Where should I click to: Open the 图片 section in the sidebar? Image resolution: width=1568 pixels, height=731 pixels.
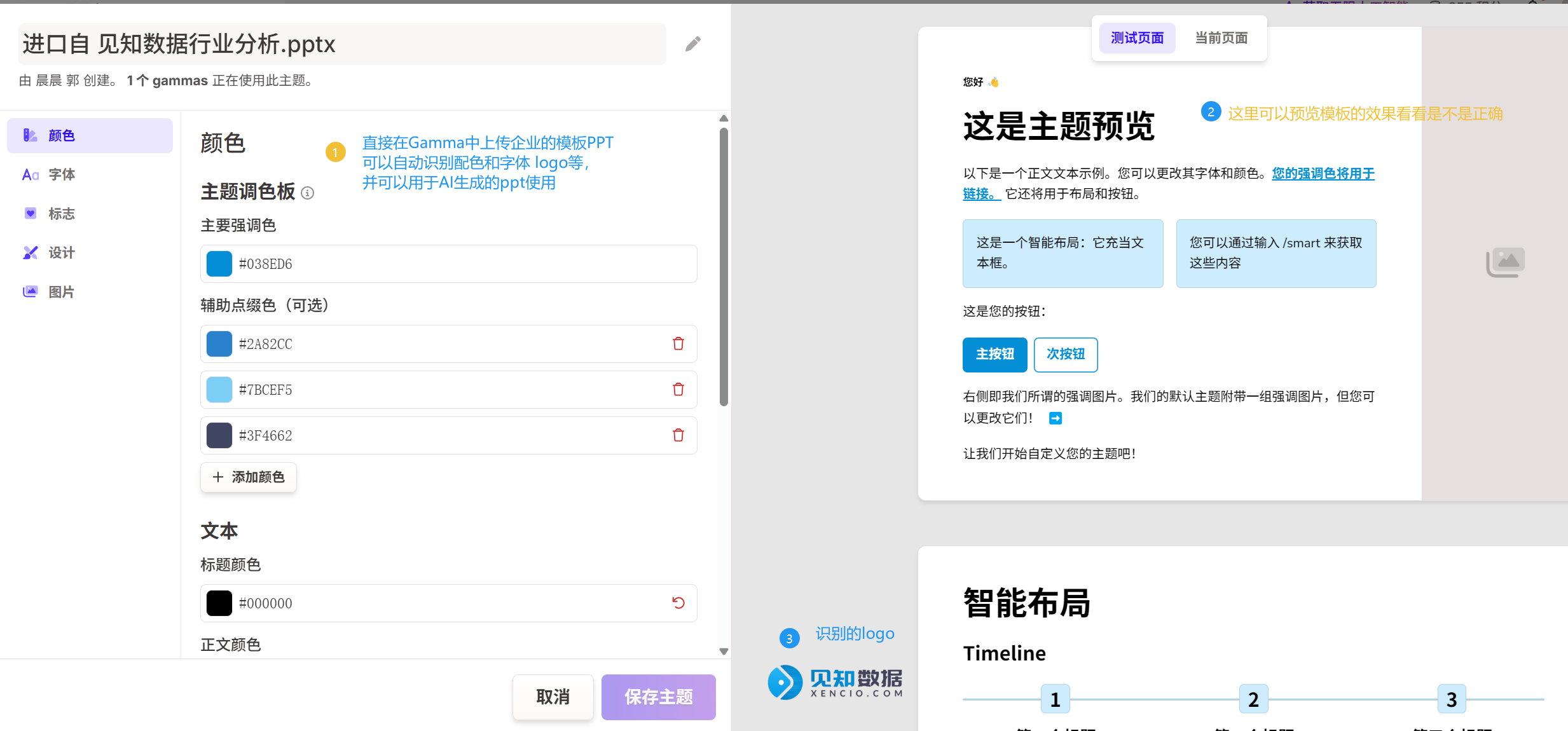click(61, 291)
